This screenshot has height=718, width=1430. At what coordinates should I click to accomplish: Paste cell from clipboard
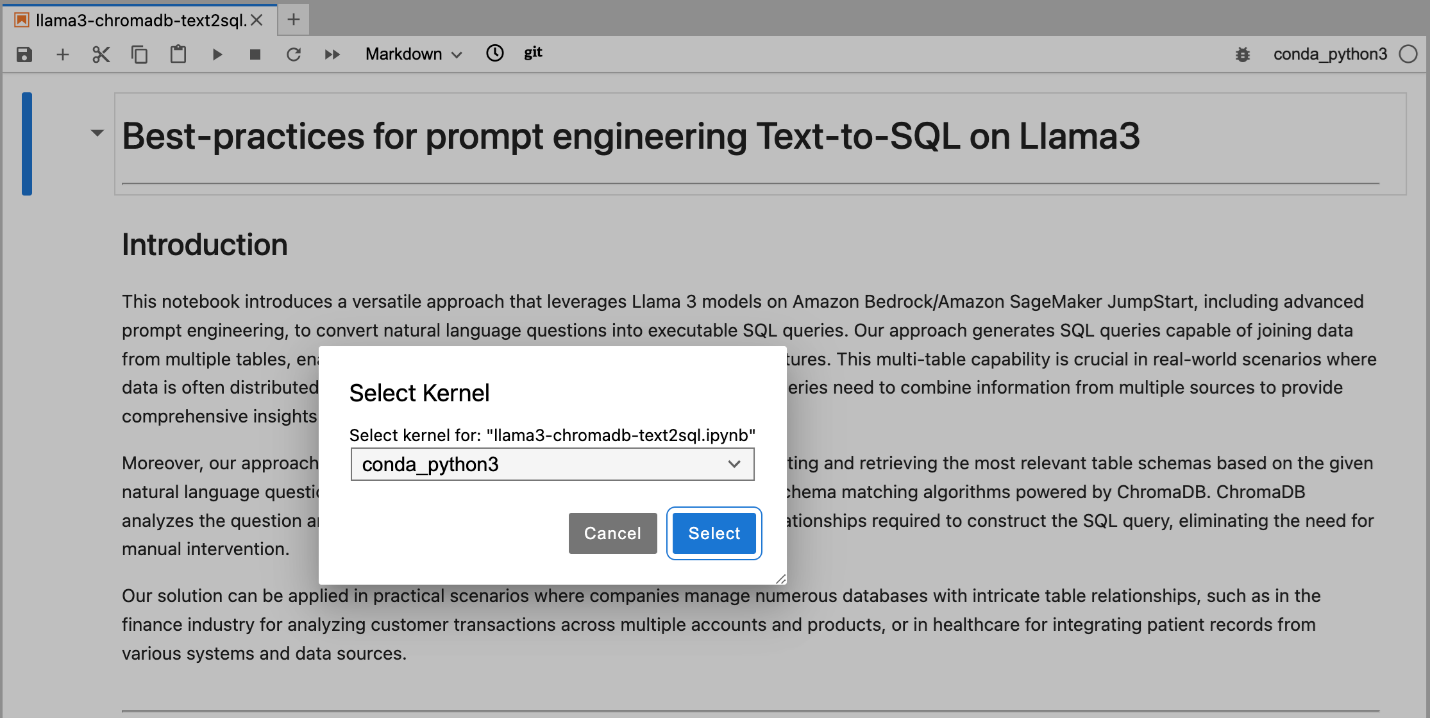[x=178, y=55]
